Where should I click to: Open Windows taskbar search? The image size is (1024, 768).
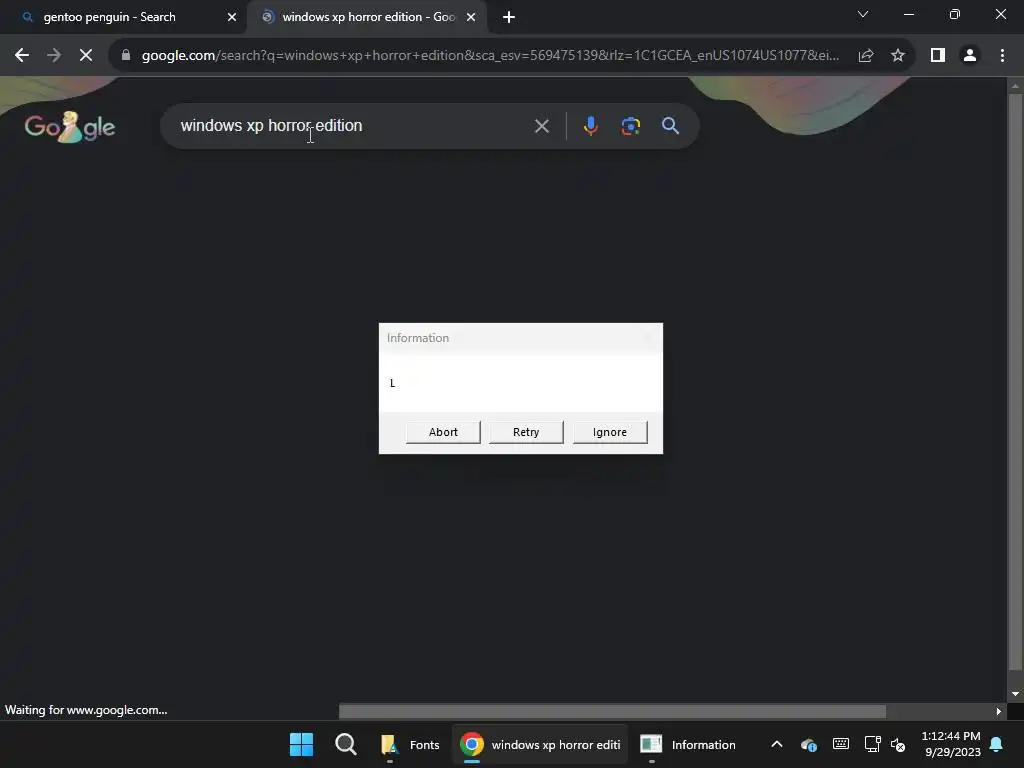point(345,744)
